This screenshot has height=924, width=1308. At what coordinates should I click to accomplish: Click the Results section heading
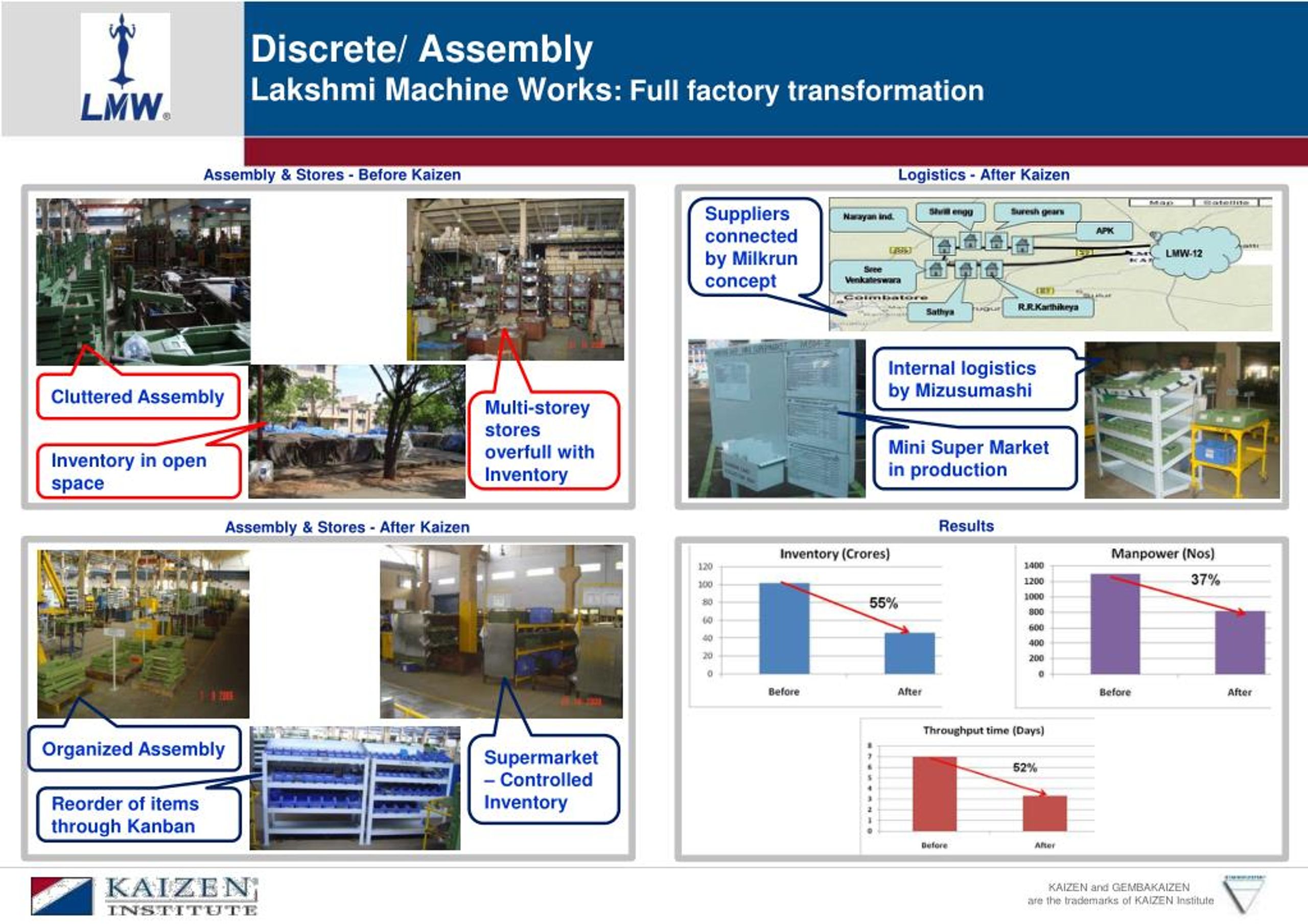coord(966,526)
